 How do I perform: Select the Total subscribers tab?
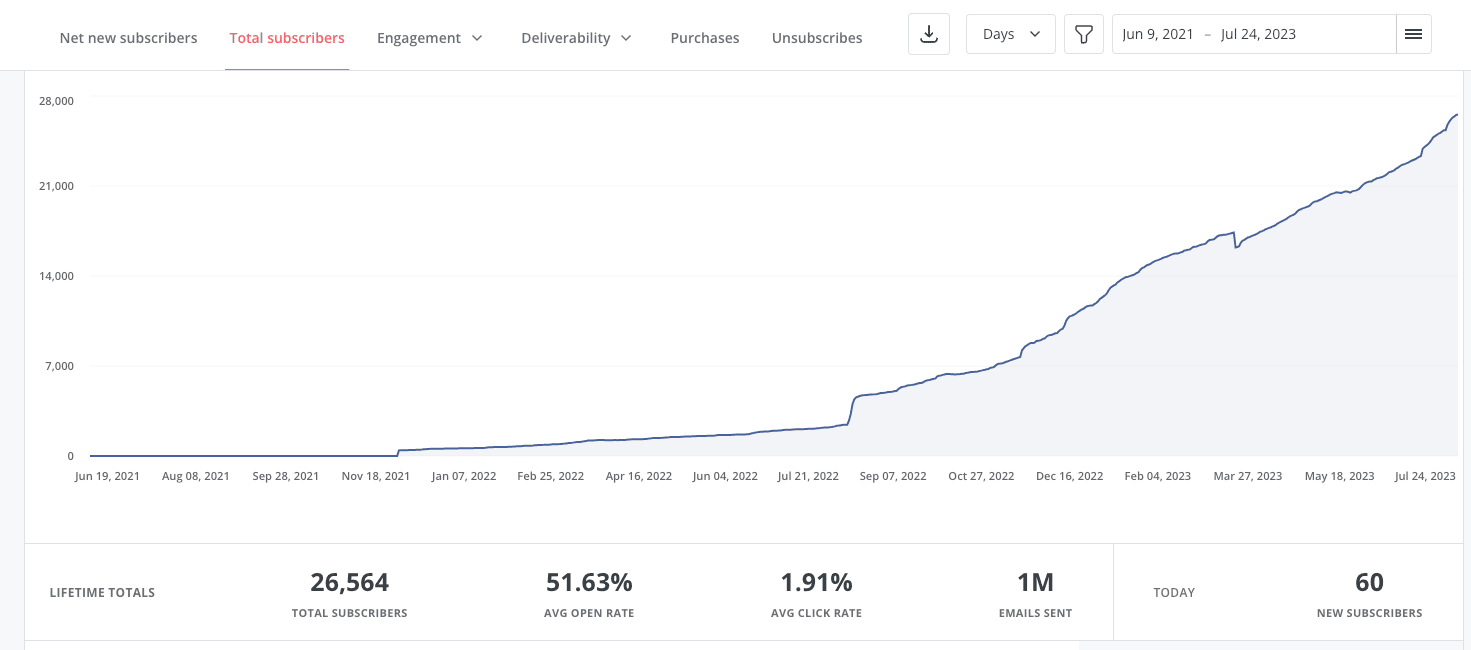click(287, 38)
